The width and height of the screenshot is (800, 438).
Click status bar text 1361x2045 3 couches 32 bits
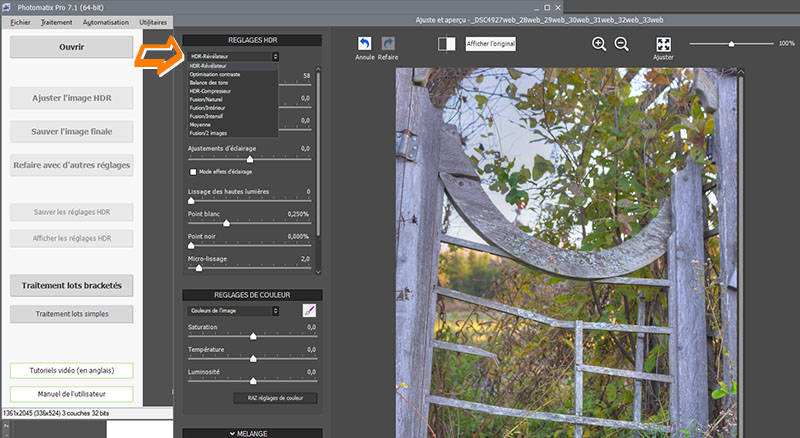(x=56, y=413)
